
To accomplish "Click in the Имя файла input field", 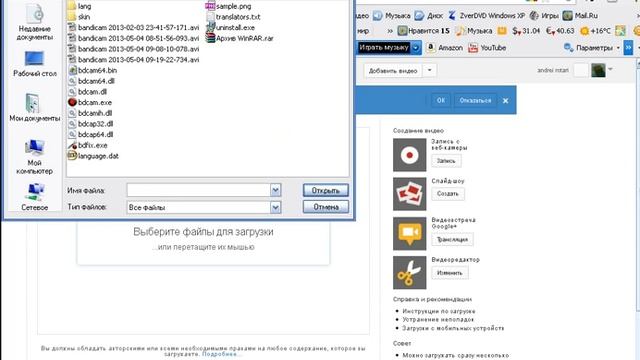I will pyautogui.click(x=199, y=190).
